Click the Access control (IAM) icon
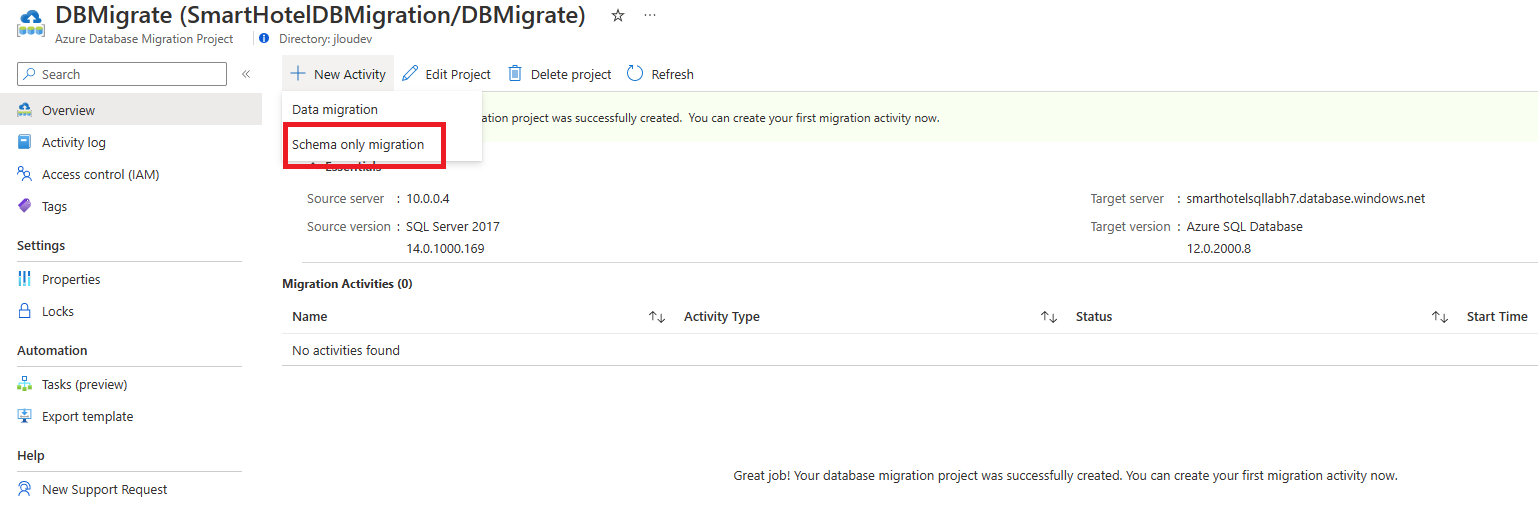Image resolution: width=1538 pixels, height=521 pixels. pyautogui.click(x=25, y=174)
